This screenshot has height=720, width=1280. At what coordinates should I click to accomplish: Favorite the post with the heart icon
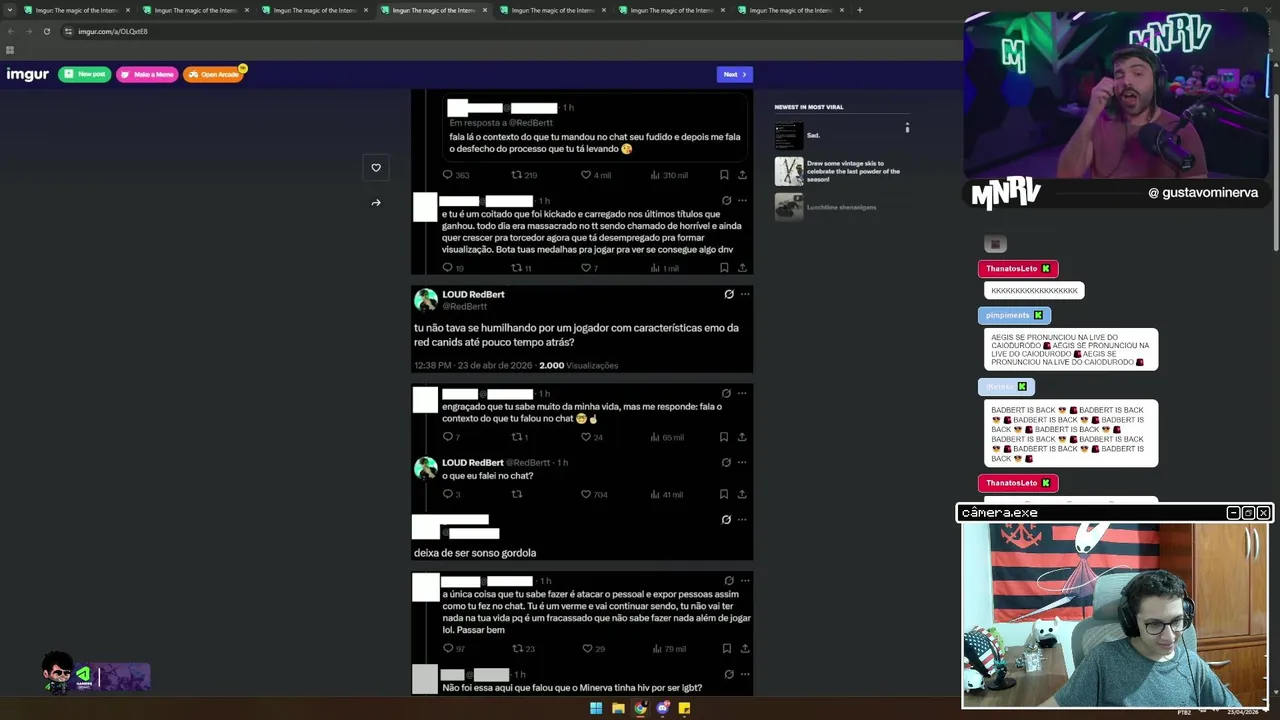point(376,168)
